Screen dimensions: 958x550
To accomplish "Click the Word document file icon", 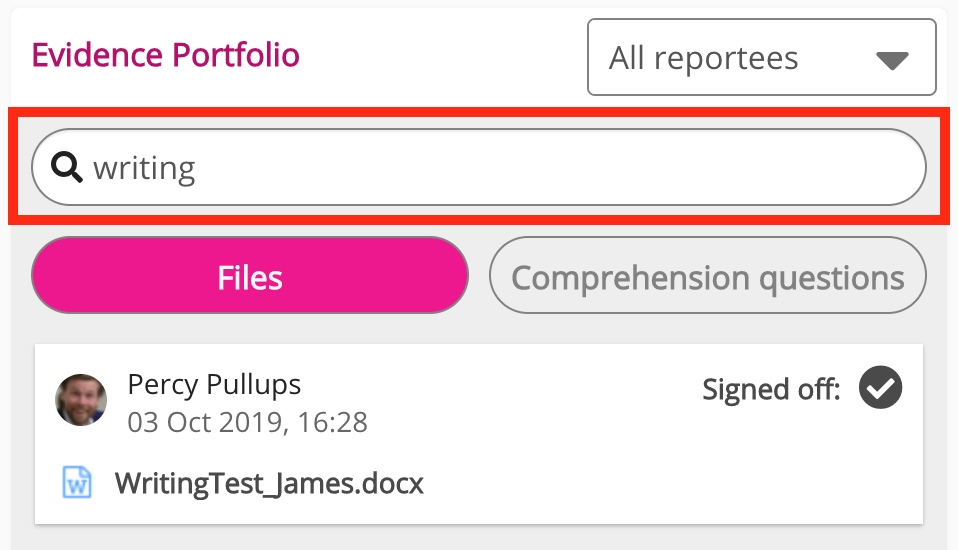I will [x=78, y=484].
